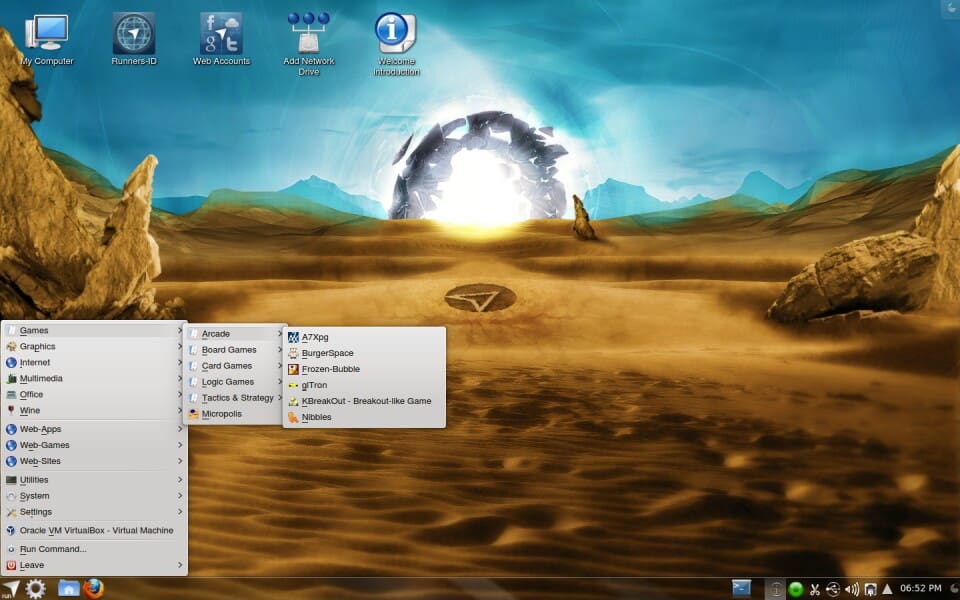960x600 pixels.
Task: Open the desktop toolbox in top-right corner
Action: click(951, 7)
